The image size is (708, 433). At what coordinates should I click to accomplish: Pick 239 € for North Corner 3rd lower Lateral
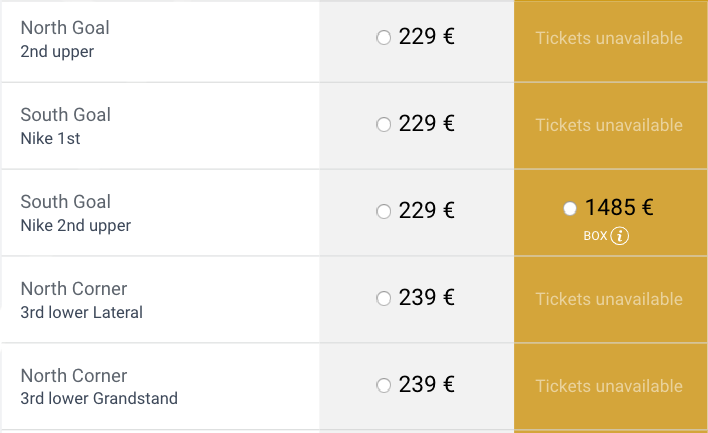point(383,299)
